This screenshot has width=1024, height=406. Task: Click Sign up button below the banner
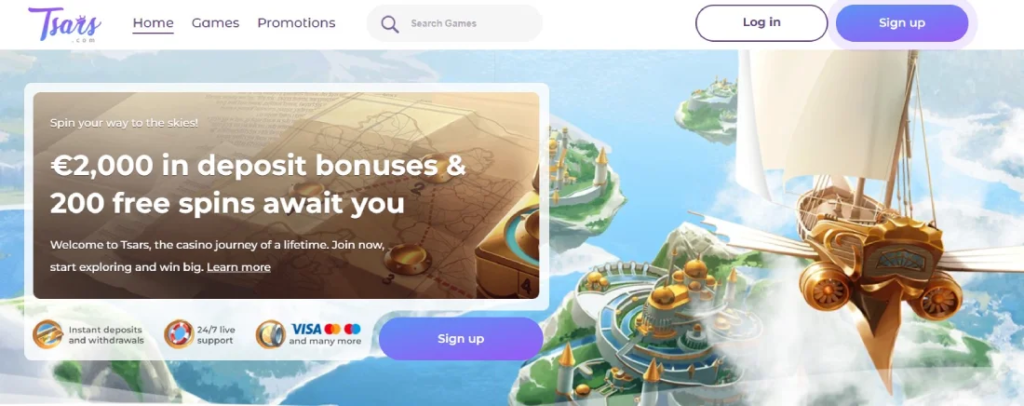pos(461,339)
